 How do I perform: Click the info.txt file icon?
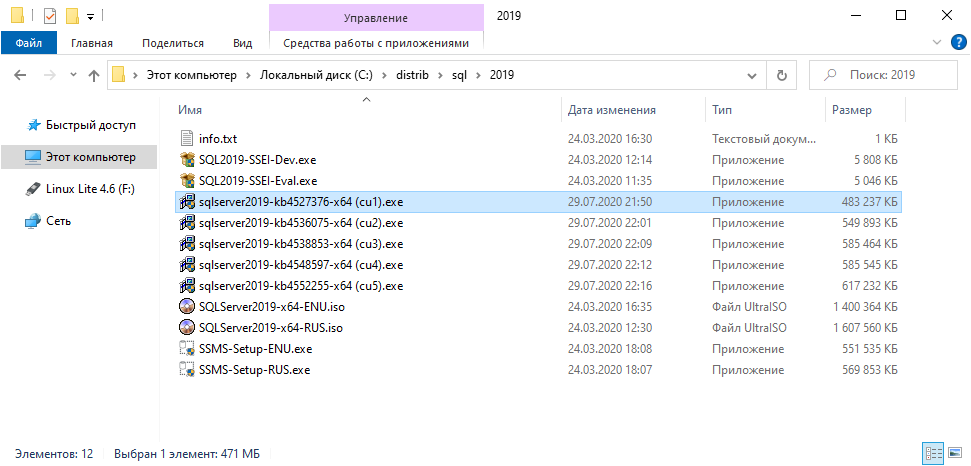(187, 139)
